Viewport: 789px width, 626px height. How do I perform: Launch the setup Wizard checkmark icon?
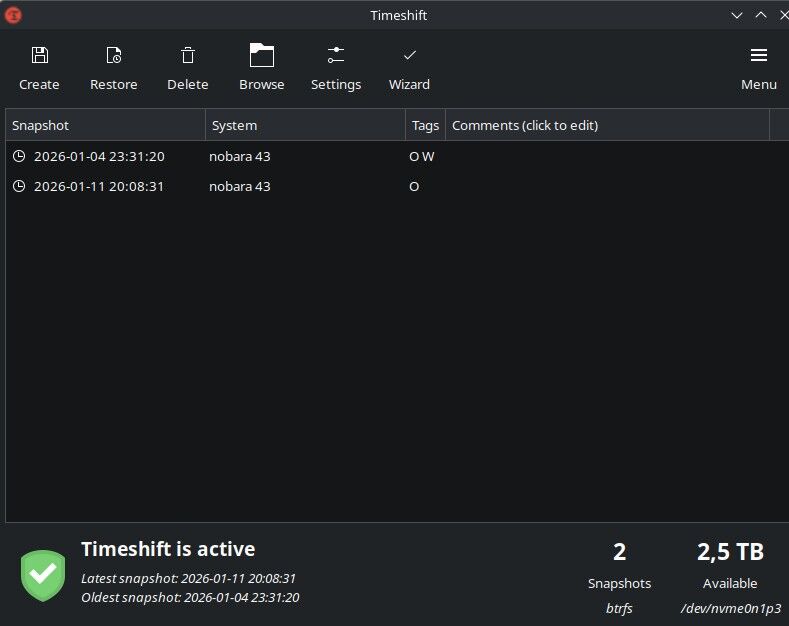click(x=409, y=55)
